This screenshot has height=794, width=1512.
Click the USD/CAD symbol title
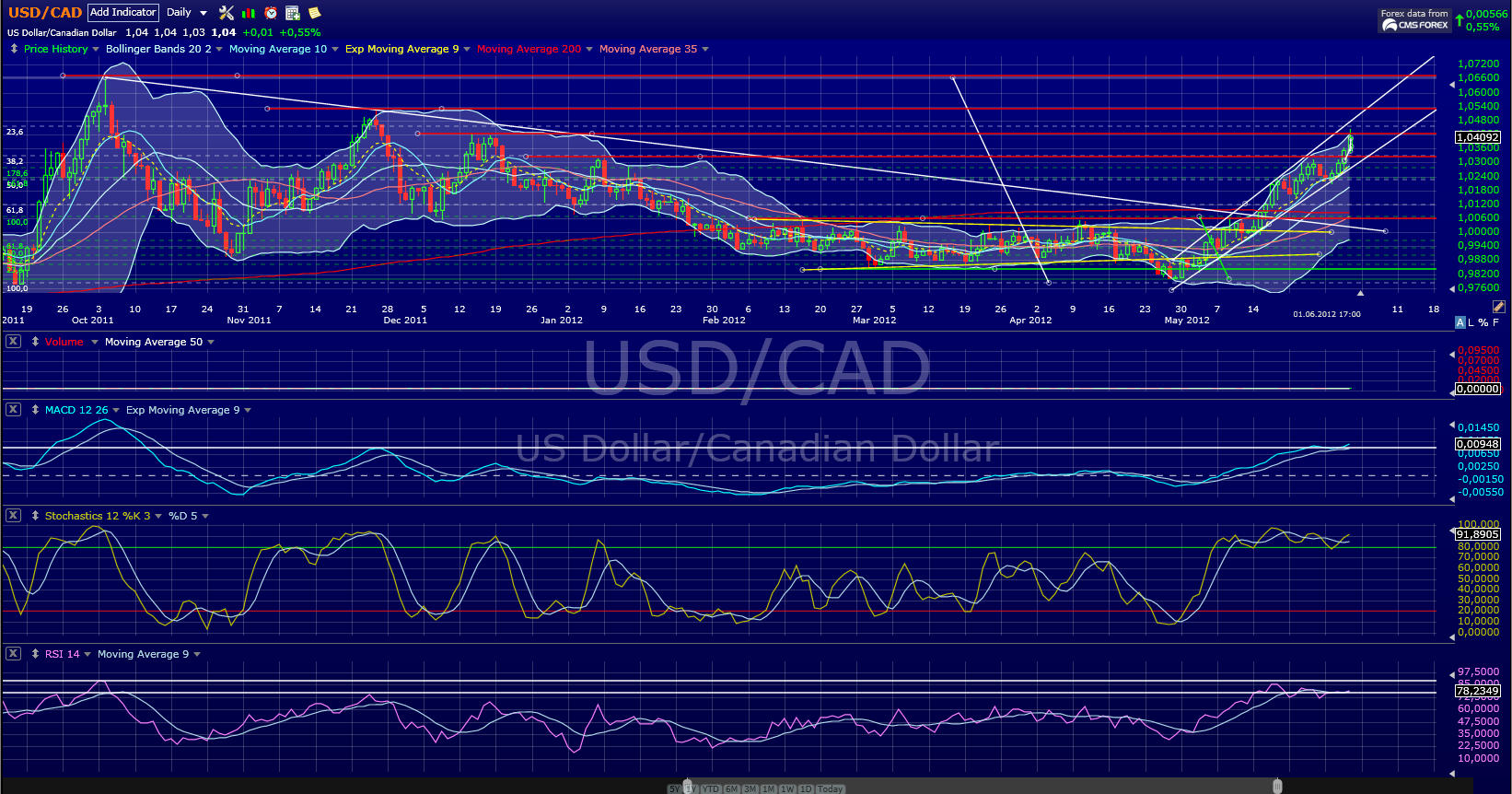pyautogui.click(x=45, y=13)
